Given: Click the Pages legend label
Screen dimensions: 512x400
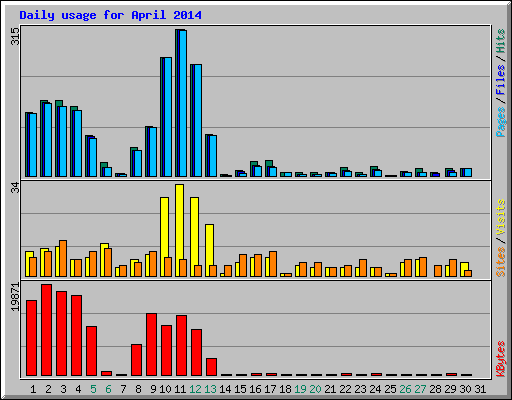Looking at the screenshot, I should pos(500,122).
